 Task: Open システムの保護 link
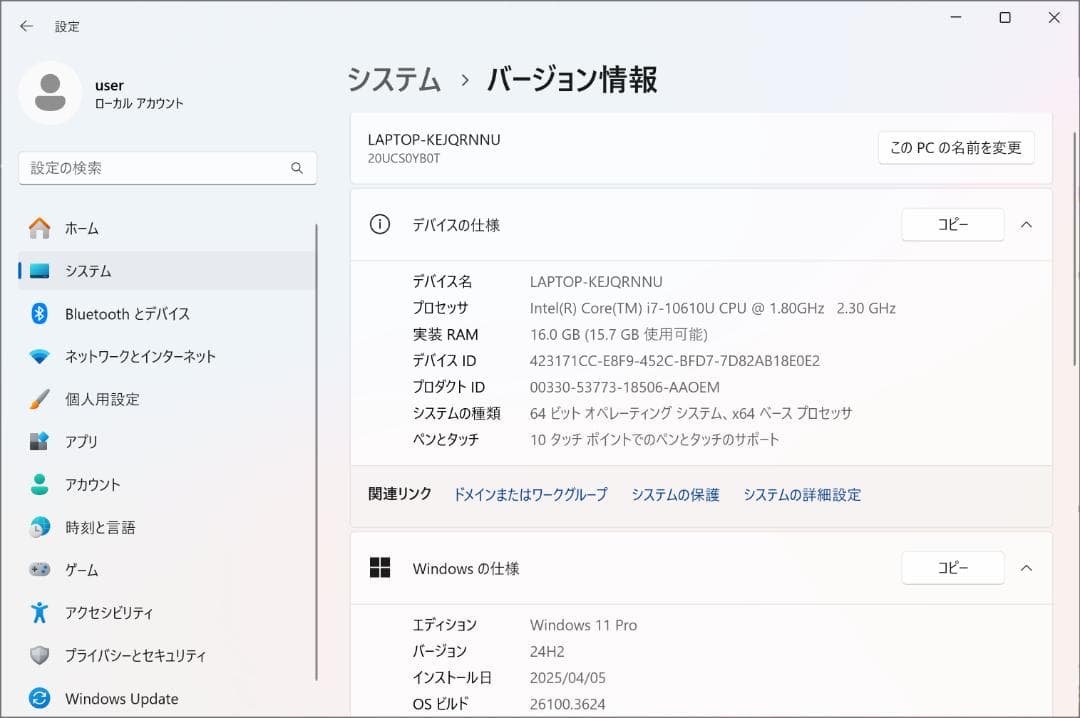tap(675, 494)
